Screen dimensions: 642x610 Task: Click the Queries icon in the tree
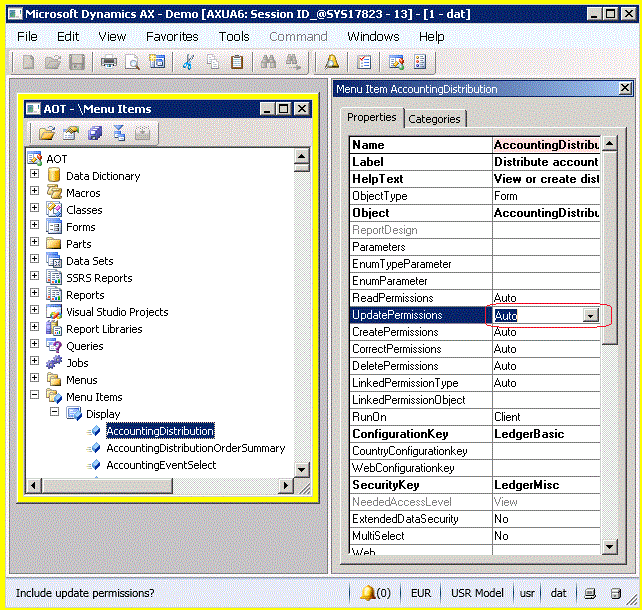54,346
